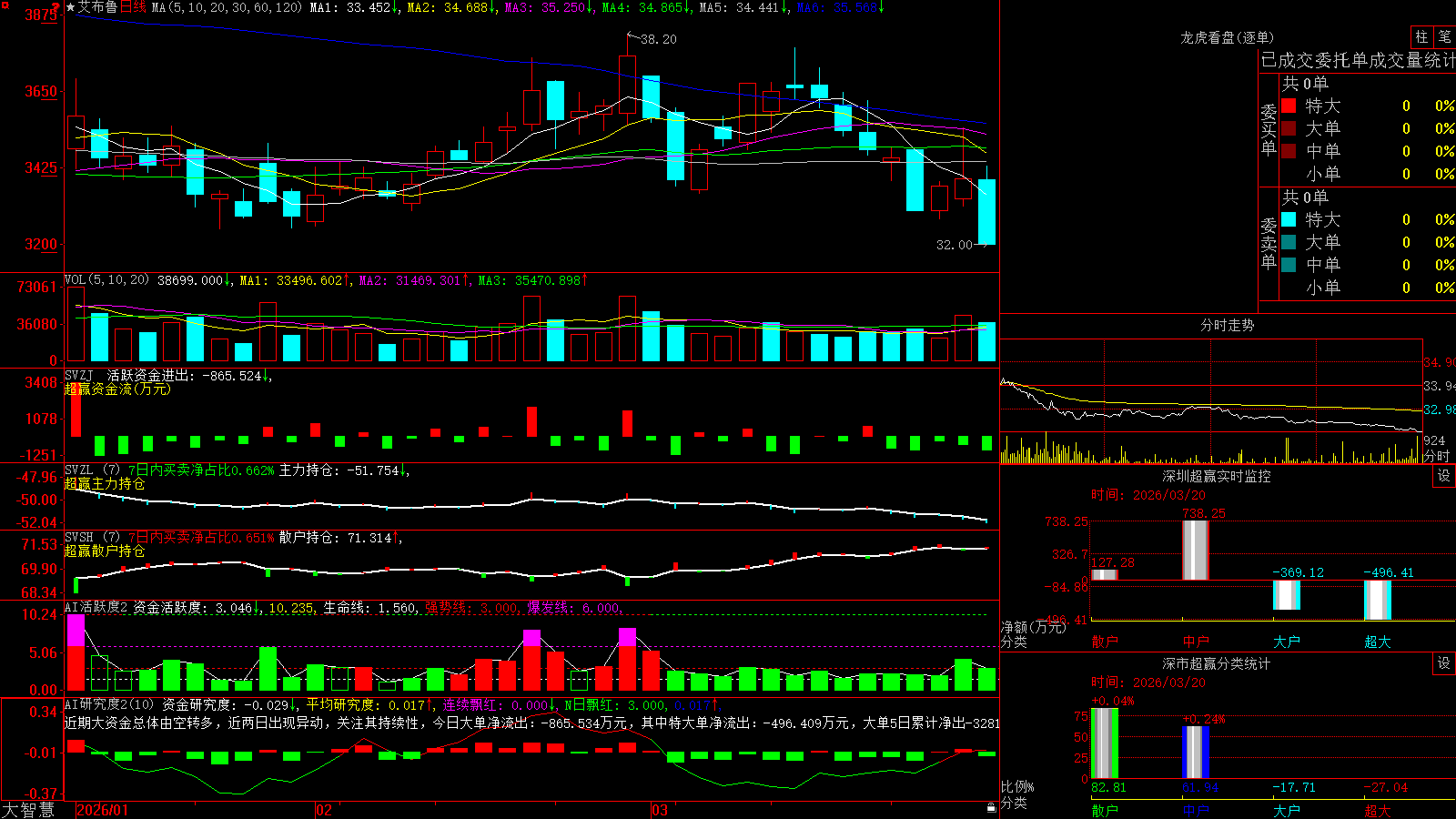
Task: Click the 强势线: 3.000 label
Action: (x=472, y=608)
